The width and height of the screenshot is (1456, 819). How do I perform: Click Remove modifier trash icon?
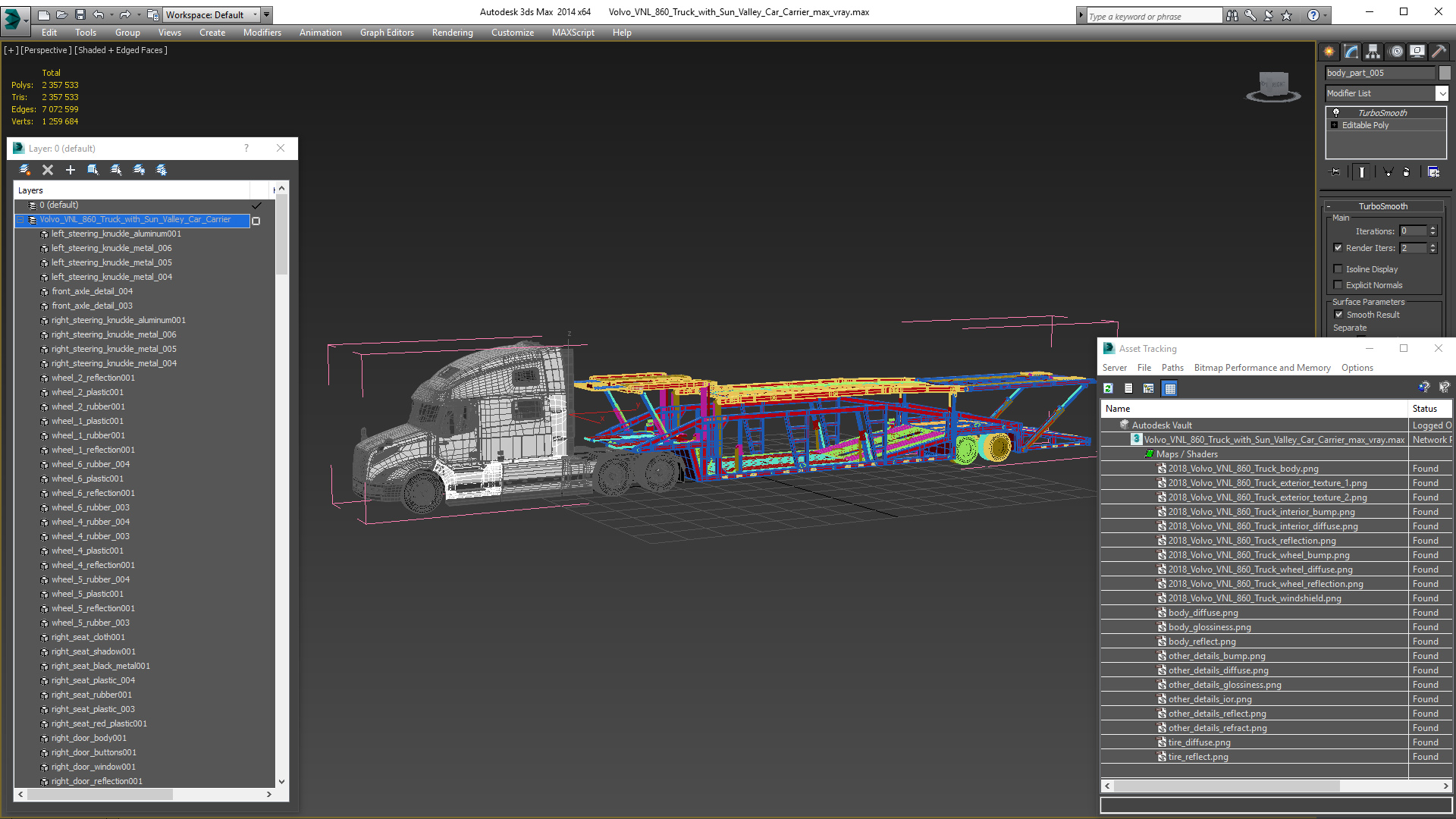(x=1406, y=172)
